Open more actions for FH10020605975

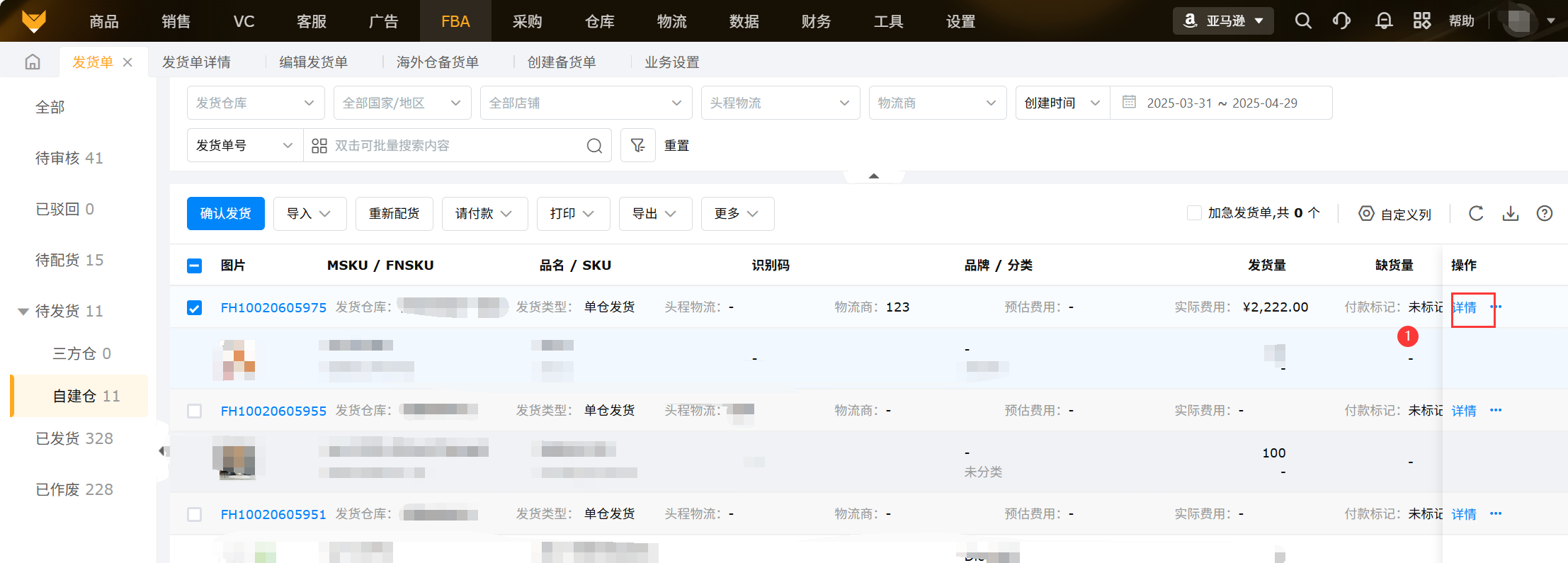coord(1496,307)
